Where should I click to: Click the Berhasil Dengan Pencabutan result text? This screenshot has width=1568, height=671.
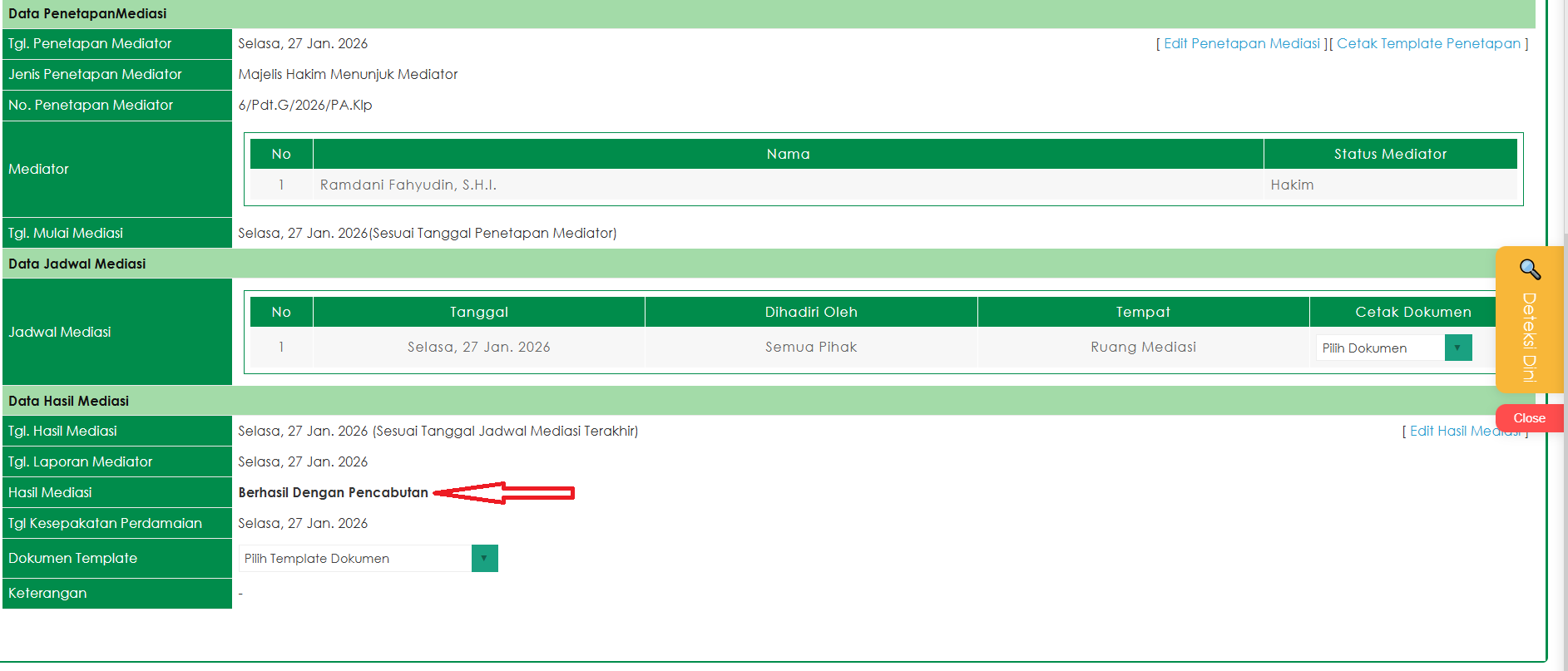click(333, 492)
